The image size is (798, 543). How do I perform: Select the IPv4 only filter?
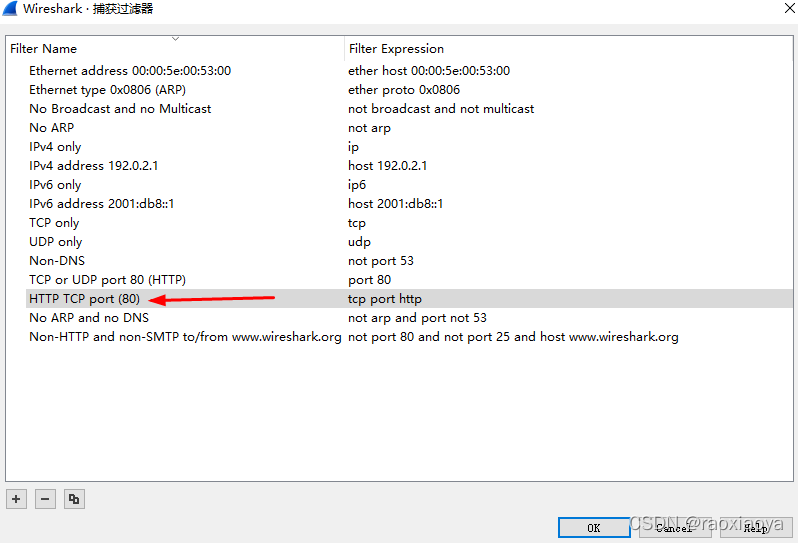[x=55, y=147]
